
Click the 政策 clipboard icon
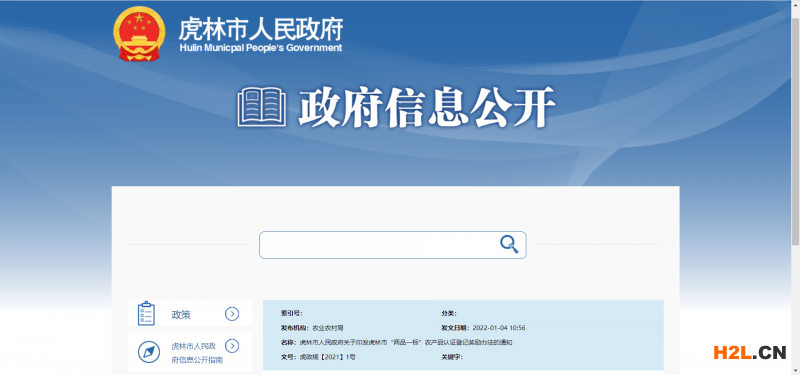click(x=146, y=313)
